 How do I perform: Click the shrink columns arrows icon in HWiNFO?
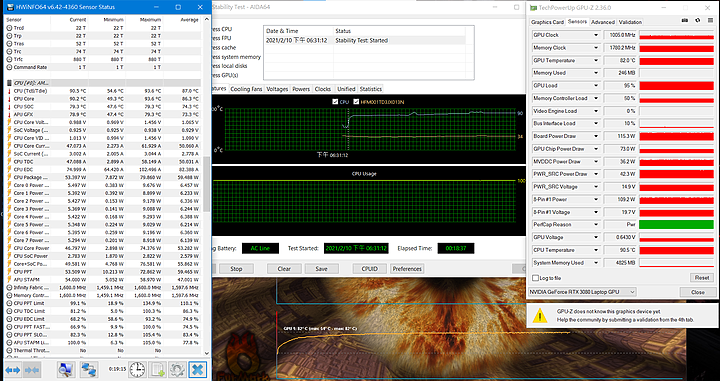(x=32, y=370)
